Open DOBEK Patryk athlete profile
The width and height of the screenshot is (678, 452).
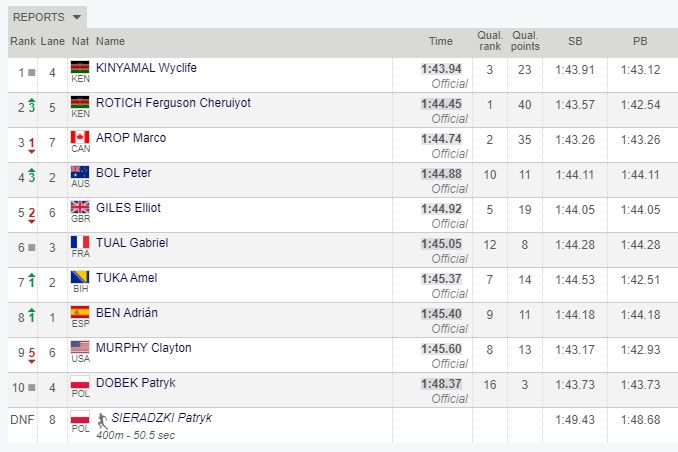point(136,383)
